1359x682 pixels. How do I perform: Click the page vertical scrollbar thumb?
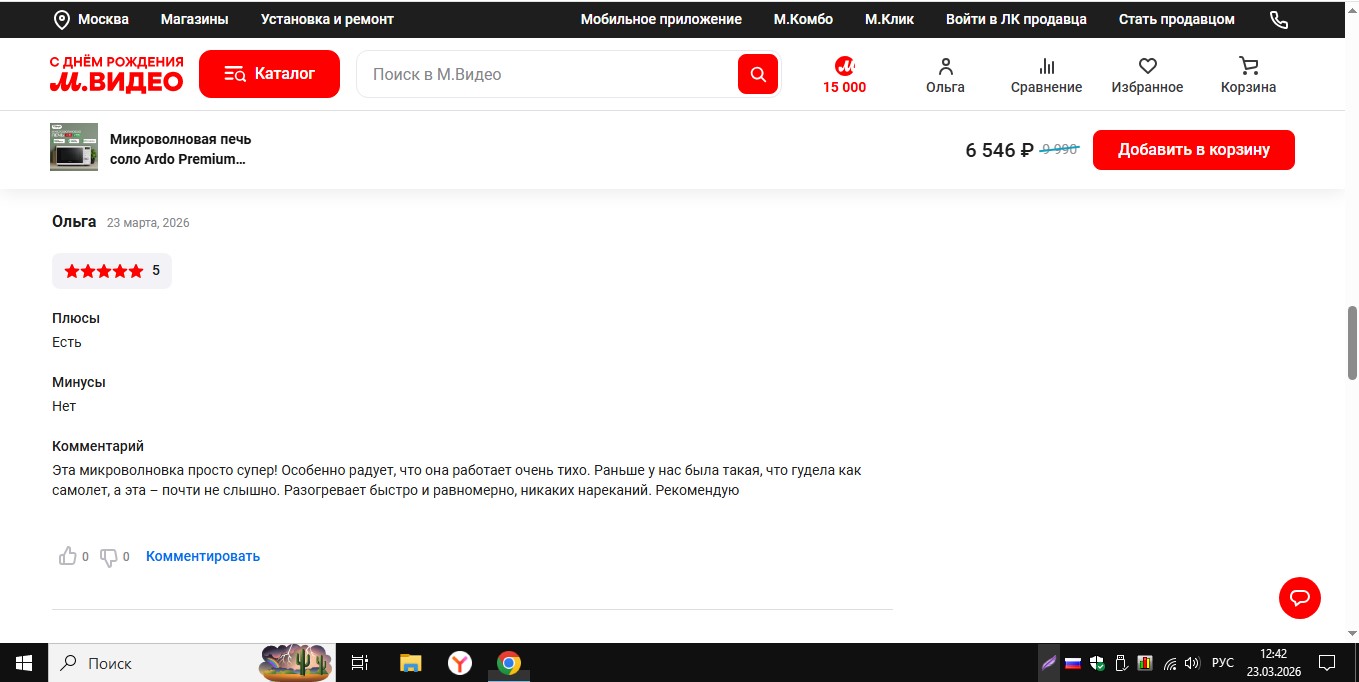pos(1352,342)
